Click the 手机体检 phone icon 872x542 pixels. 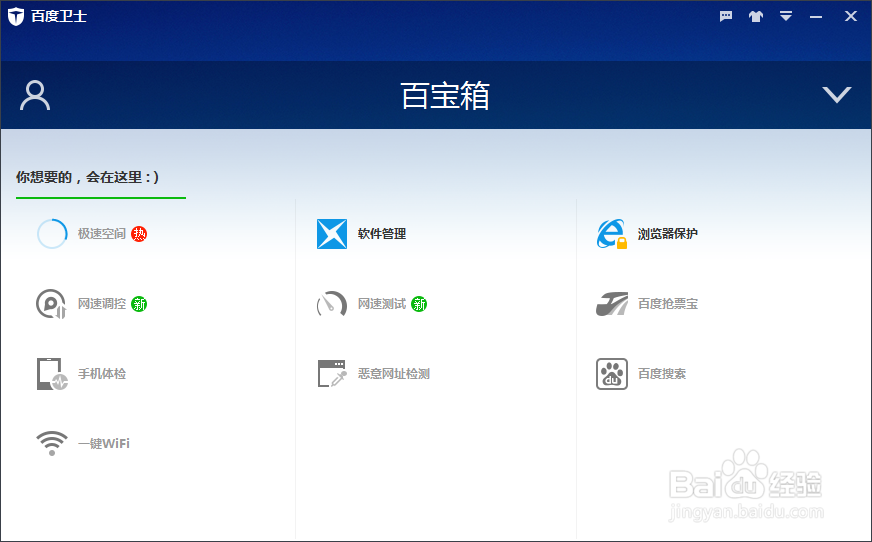(x=52, y=374)
